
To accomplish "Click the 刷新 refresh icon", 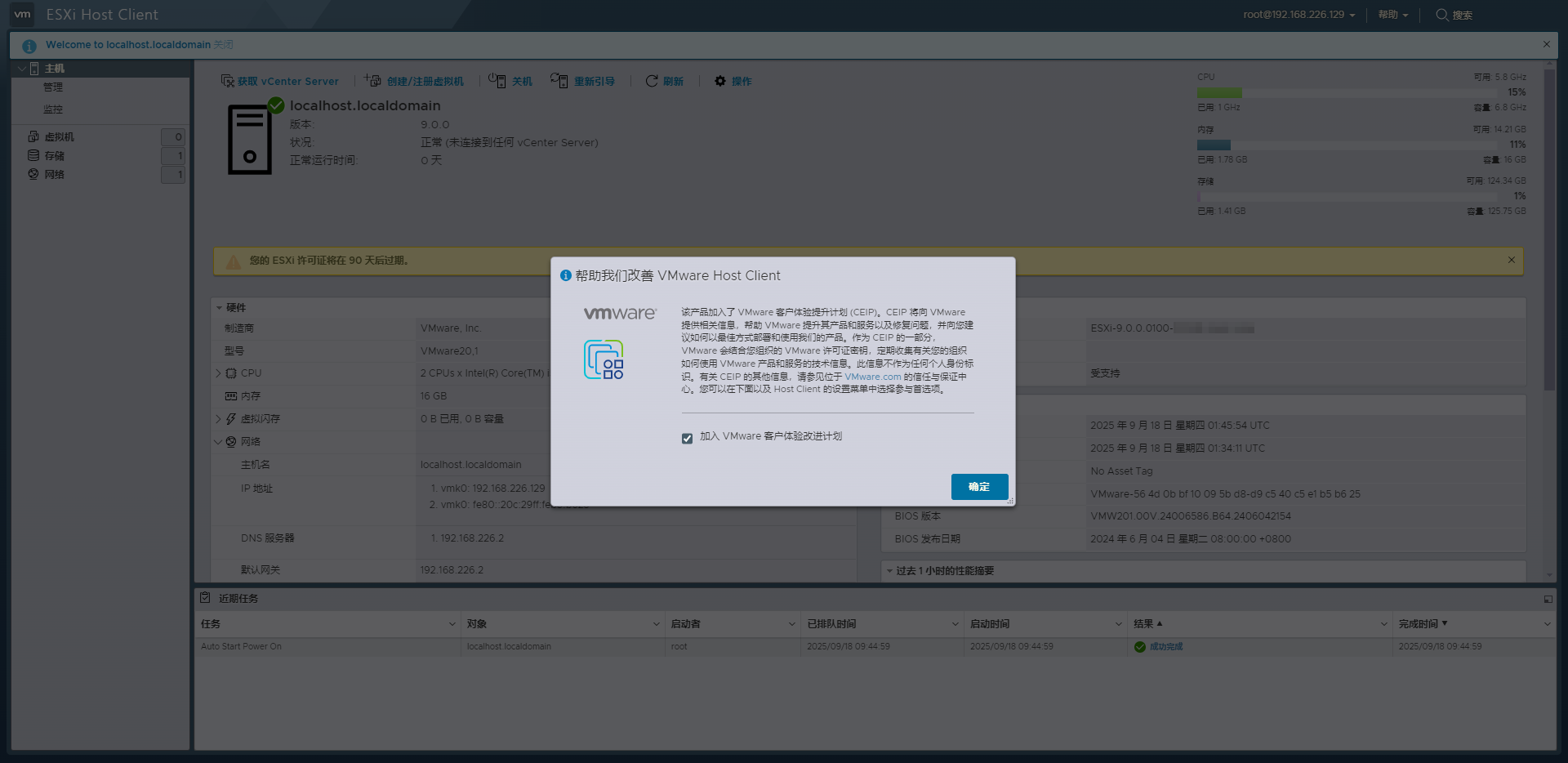I will (651, 80).
